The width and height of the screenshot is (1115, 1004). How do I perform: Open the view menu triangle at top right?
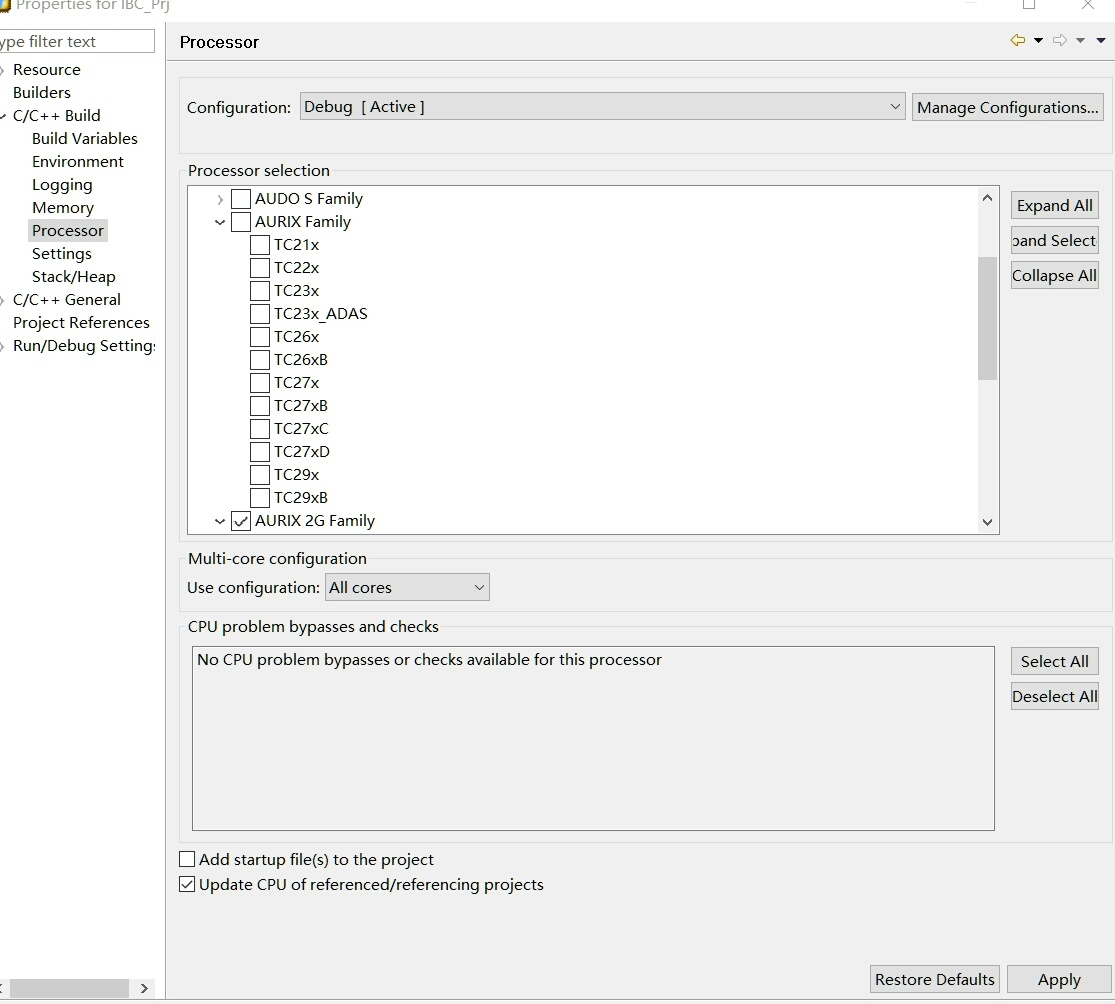tap(1101, 41)
